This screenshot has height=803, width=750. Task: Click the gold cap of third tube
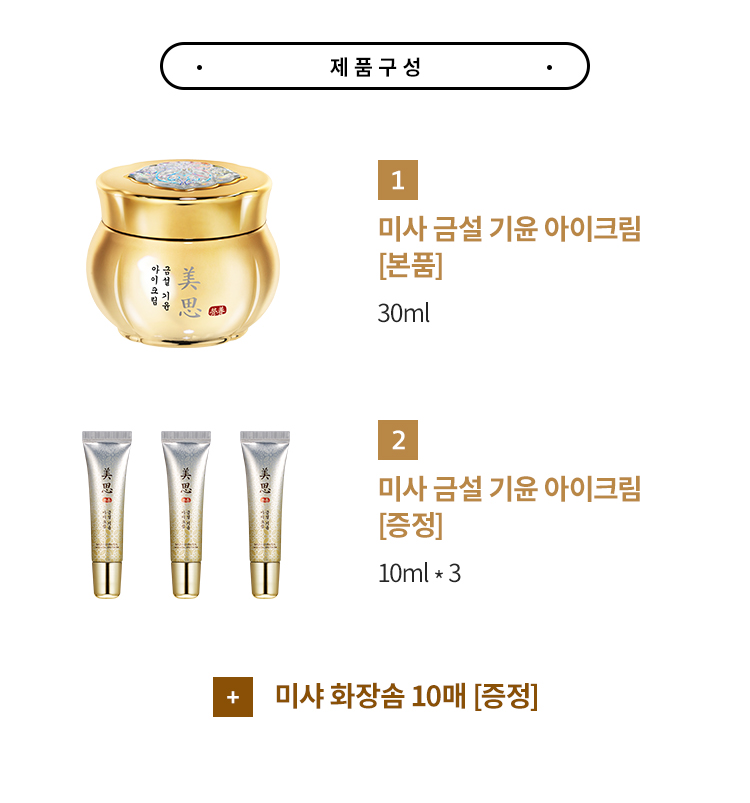[x=265, y=580]
